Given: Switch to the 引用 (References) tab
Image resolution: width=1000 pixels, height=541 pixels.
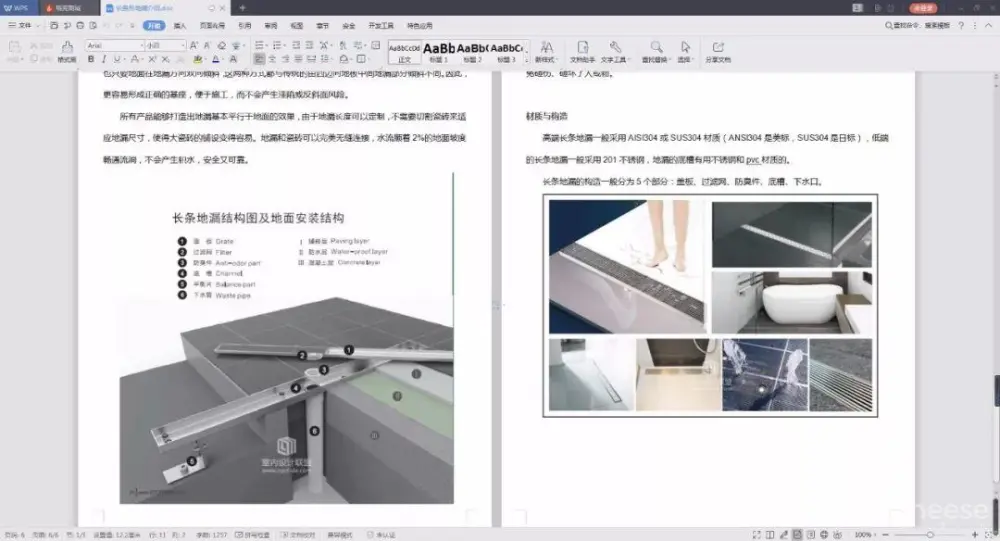Looking at the screenshot, I should pyautogui.click(x=245, y=26).
